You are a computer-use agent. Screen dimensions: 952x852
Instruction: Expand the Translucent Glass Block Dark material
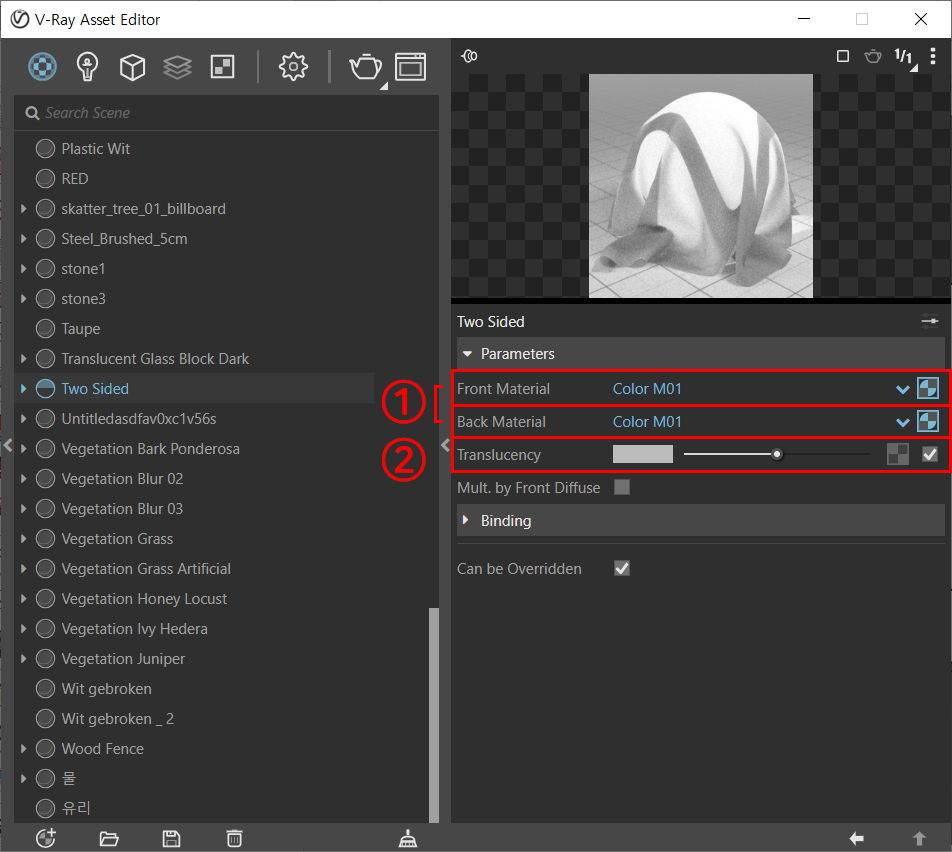(23, 358)
